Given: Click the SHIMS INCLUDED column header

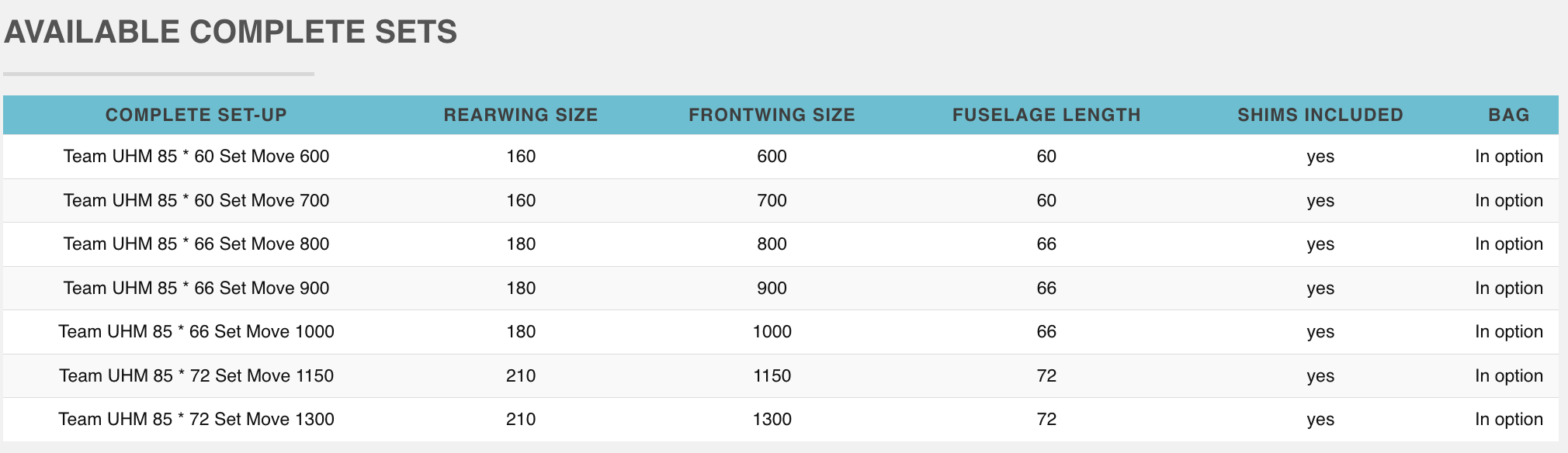Looking at the screenshot, I should (x=1320, y=115).
